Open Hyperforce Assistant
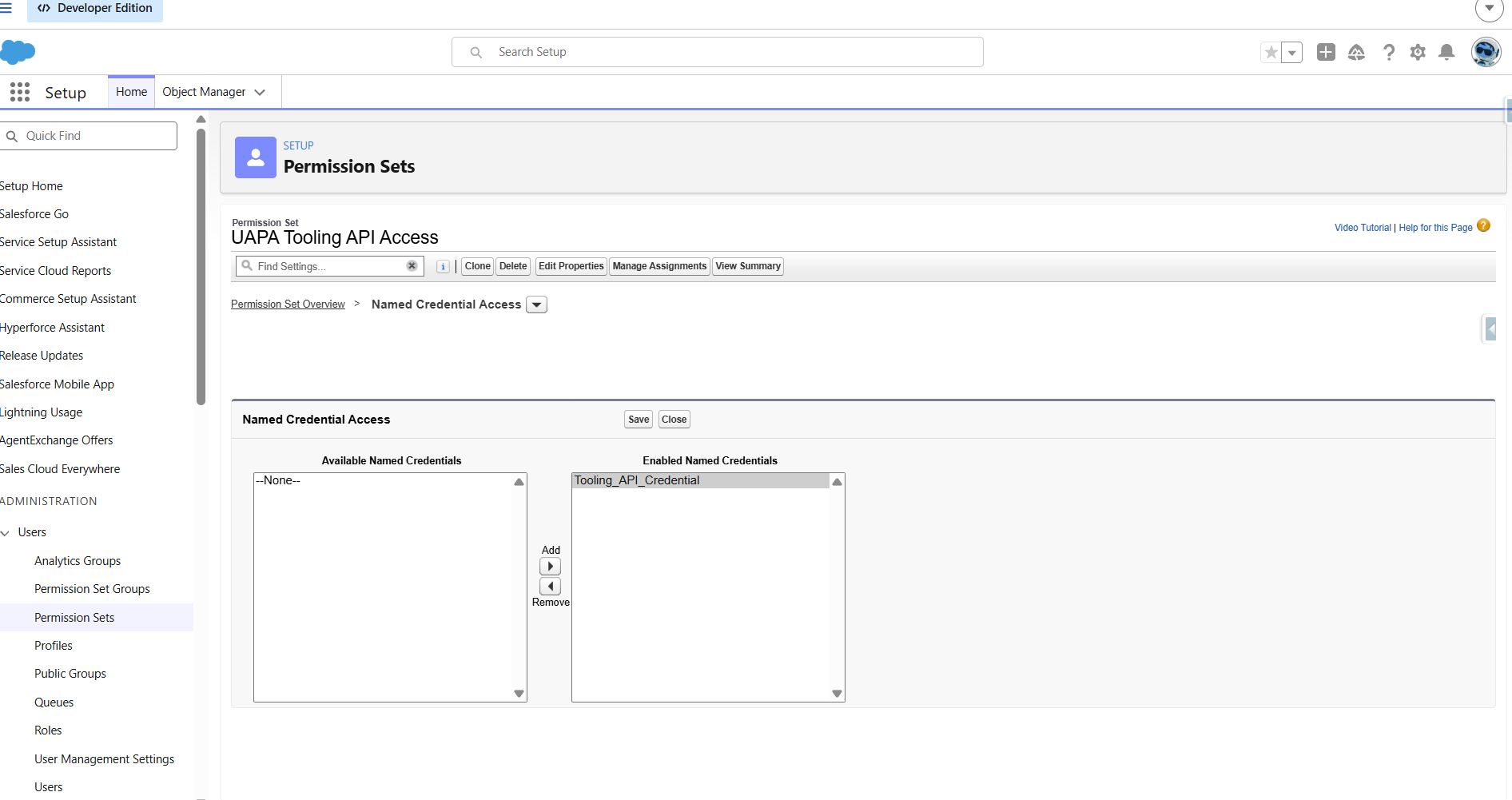 pos(52,328)
